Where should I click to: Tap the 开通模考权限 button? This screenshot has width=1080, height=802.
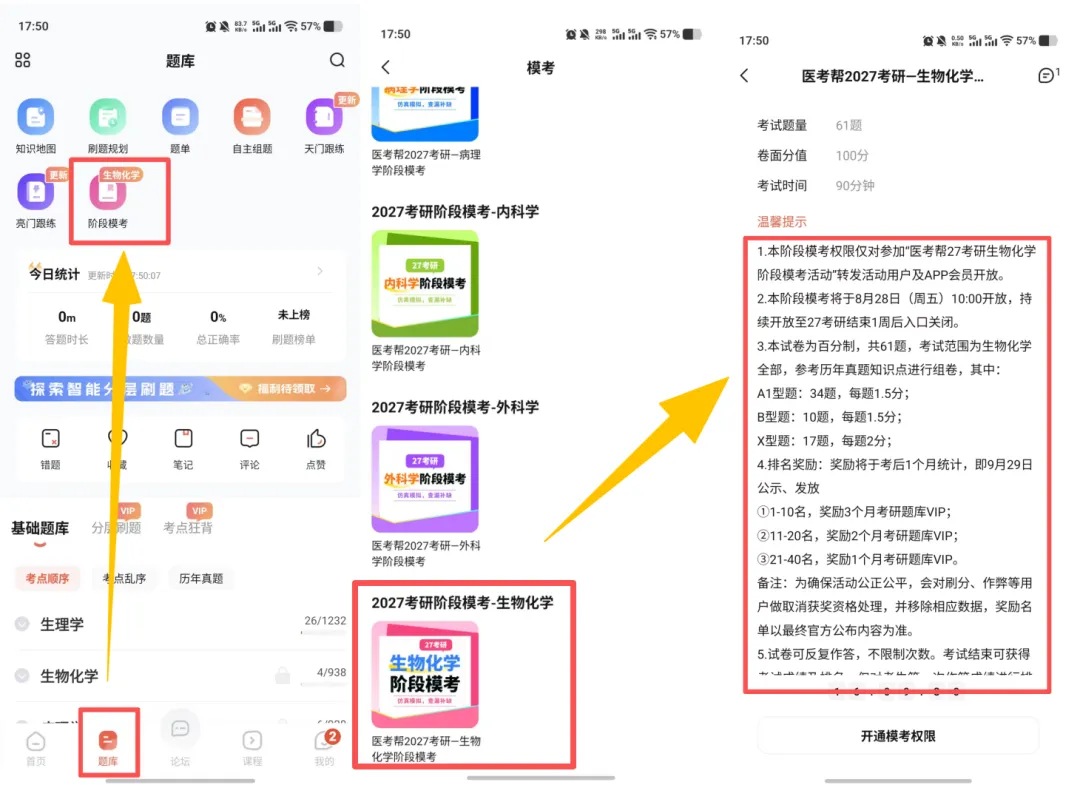click(x=898, y=736)
